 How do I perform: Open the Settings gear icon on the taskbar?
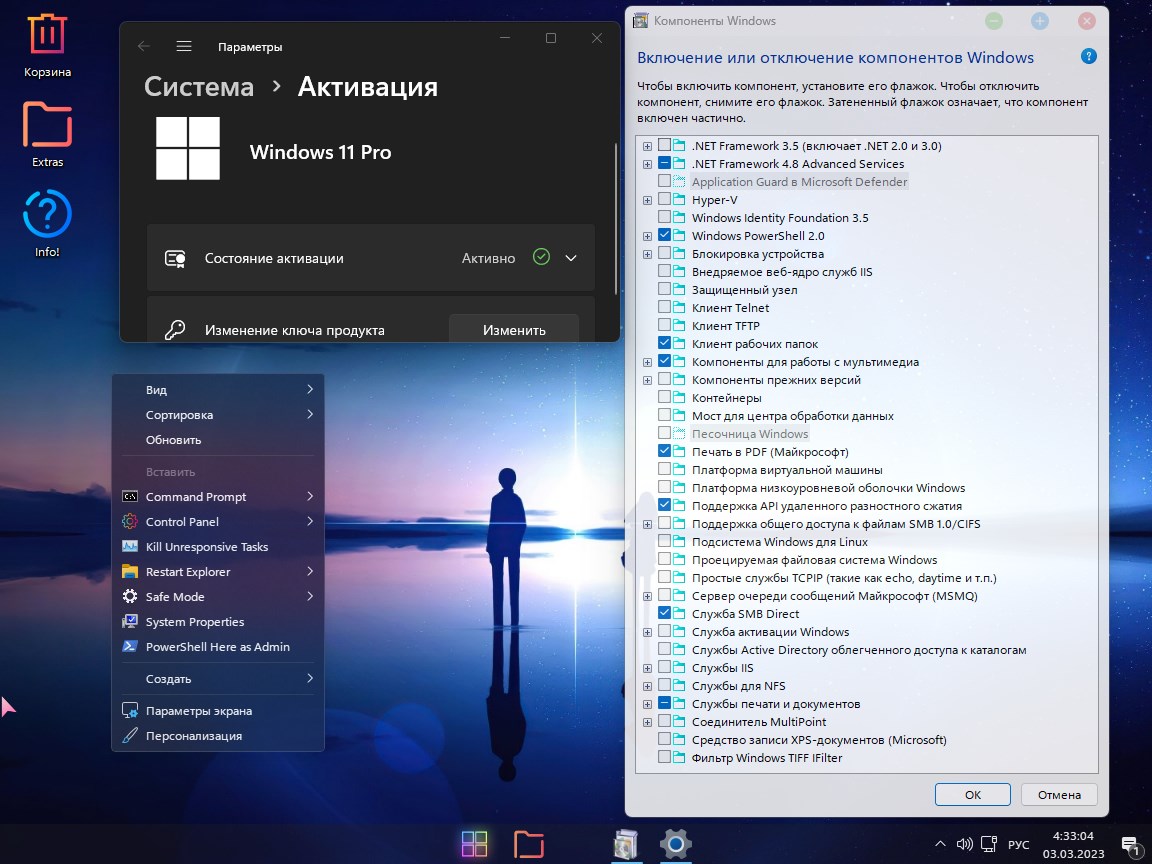click(x=675, y=843)
